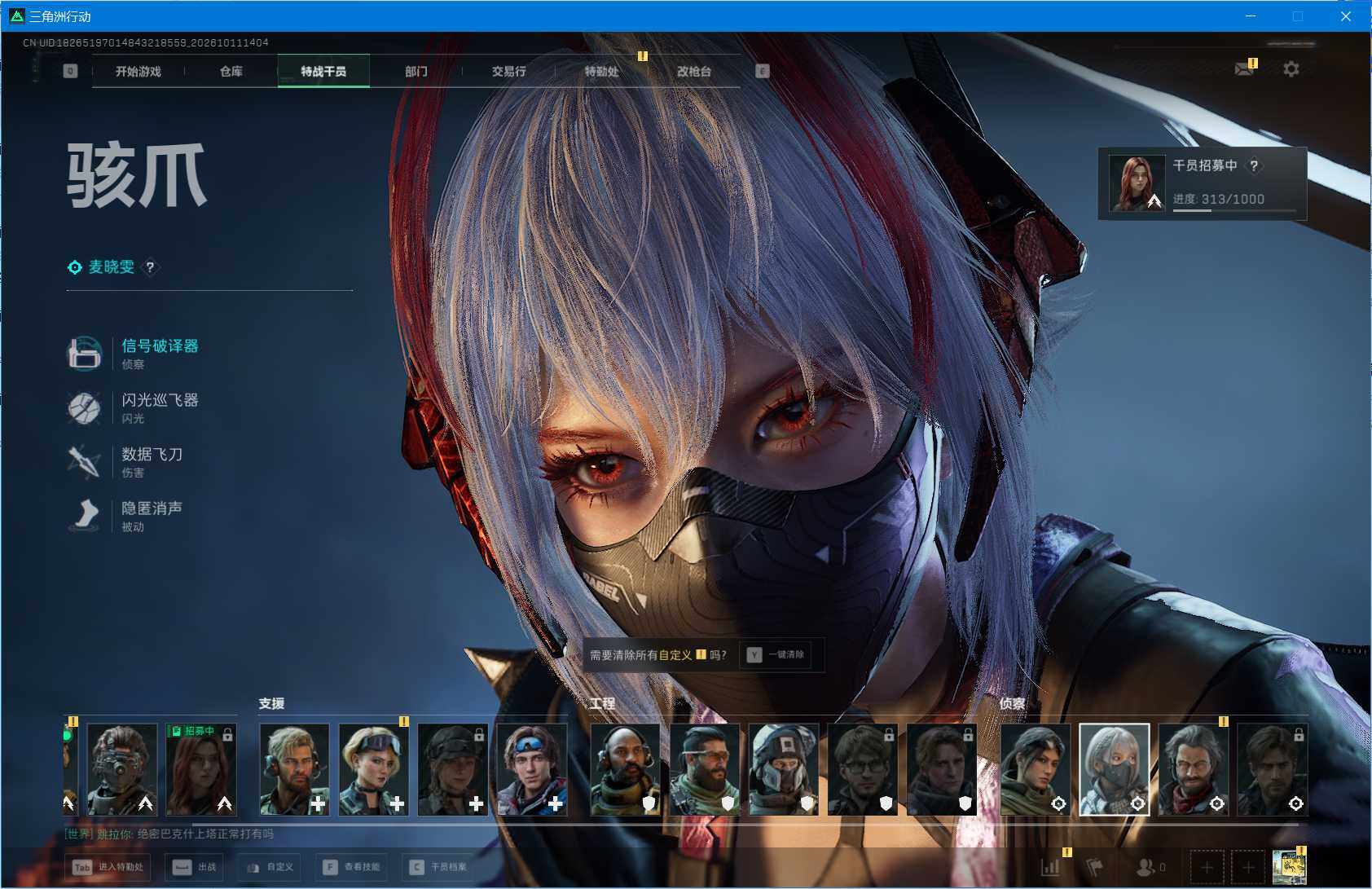1372x889 pixels.
Task: Go to the 交易行 tab
Action: (508, 72)
